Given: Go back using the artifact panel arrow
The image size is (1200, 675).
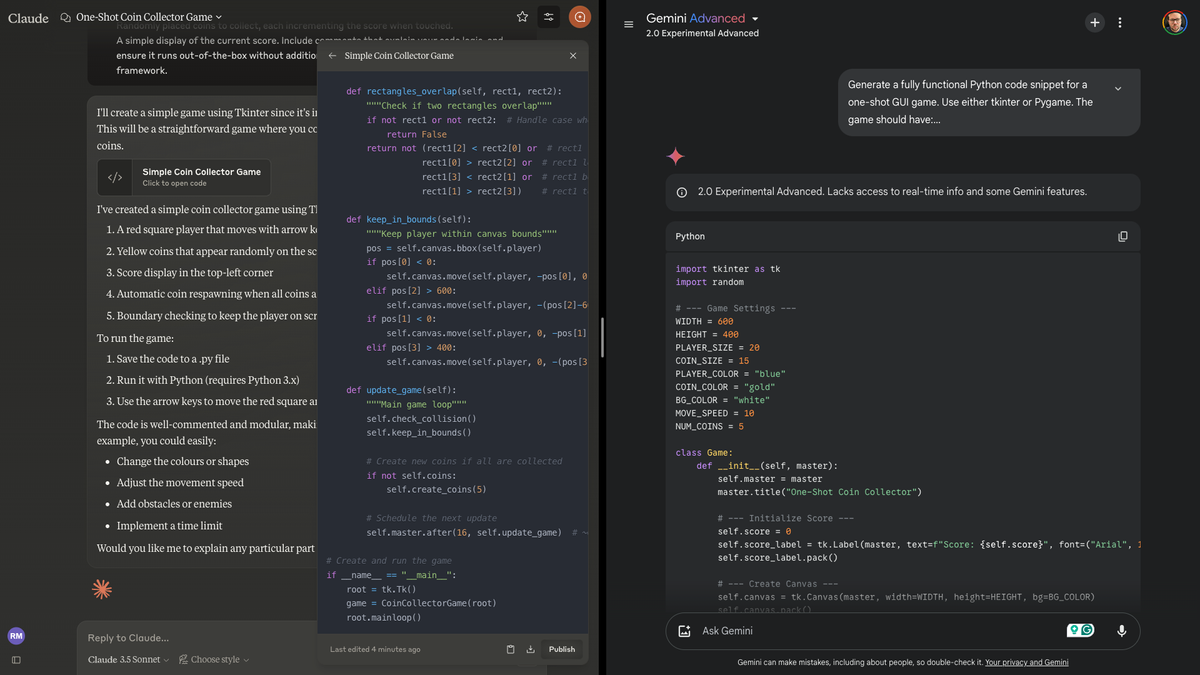Looking at the screenshot, I should point(332,56).
